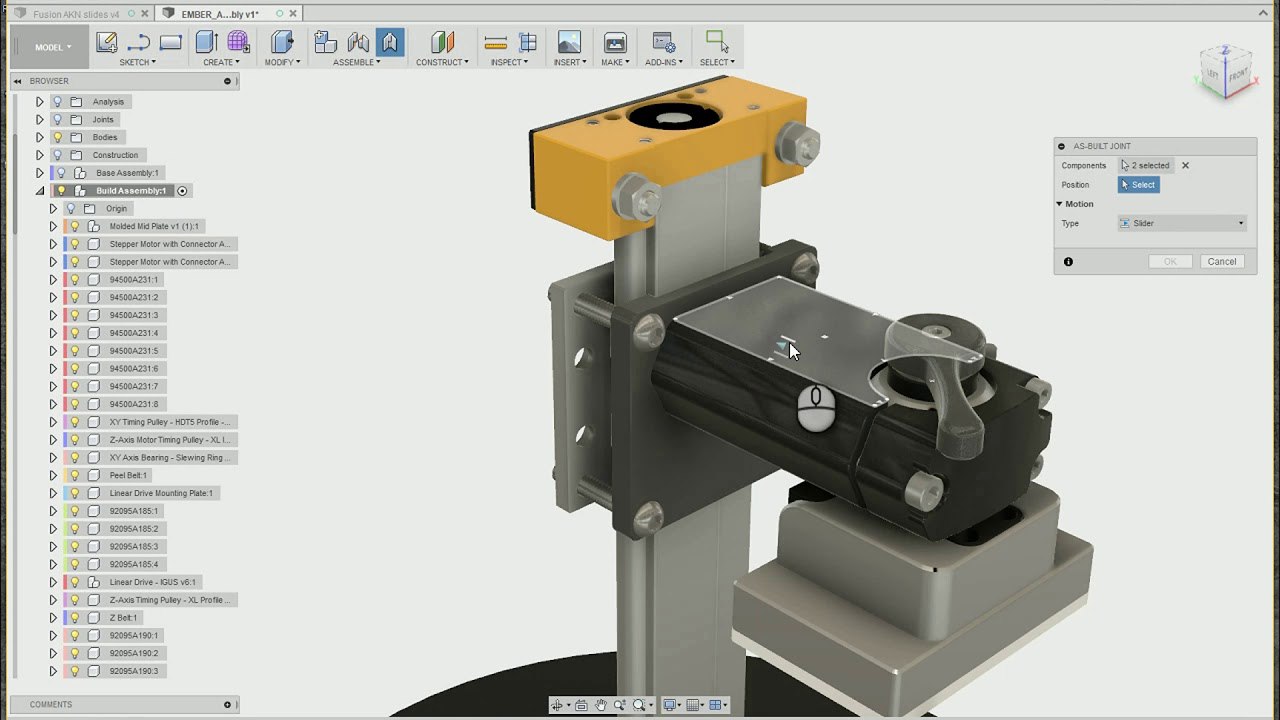Open the joint motion Type dropdown
The width and height of the screenshot is (1280, 720).
point(1182,223)
